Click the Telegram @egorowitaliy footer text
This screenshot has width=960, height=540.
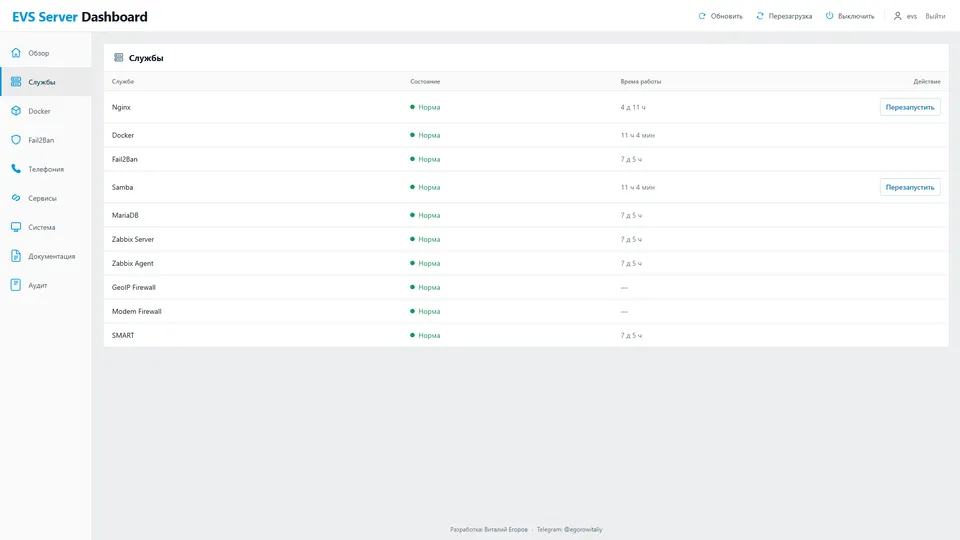pyautogui.click(x=569, y=530)
